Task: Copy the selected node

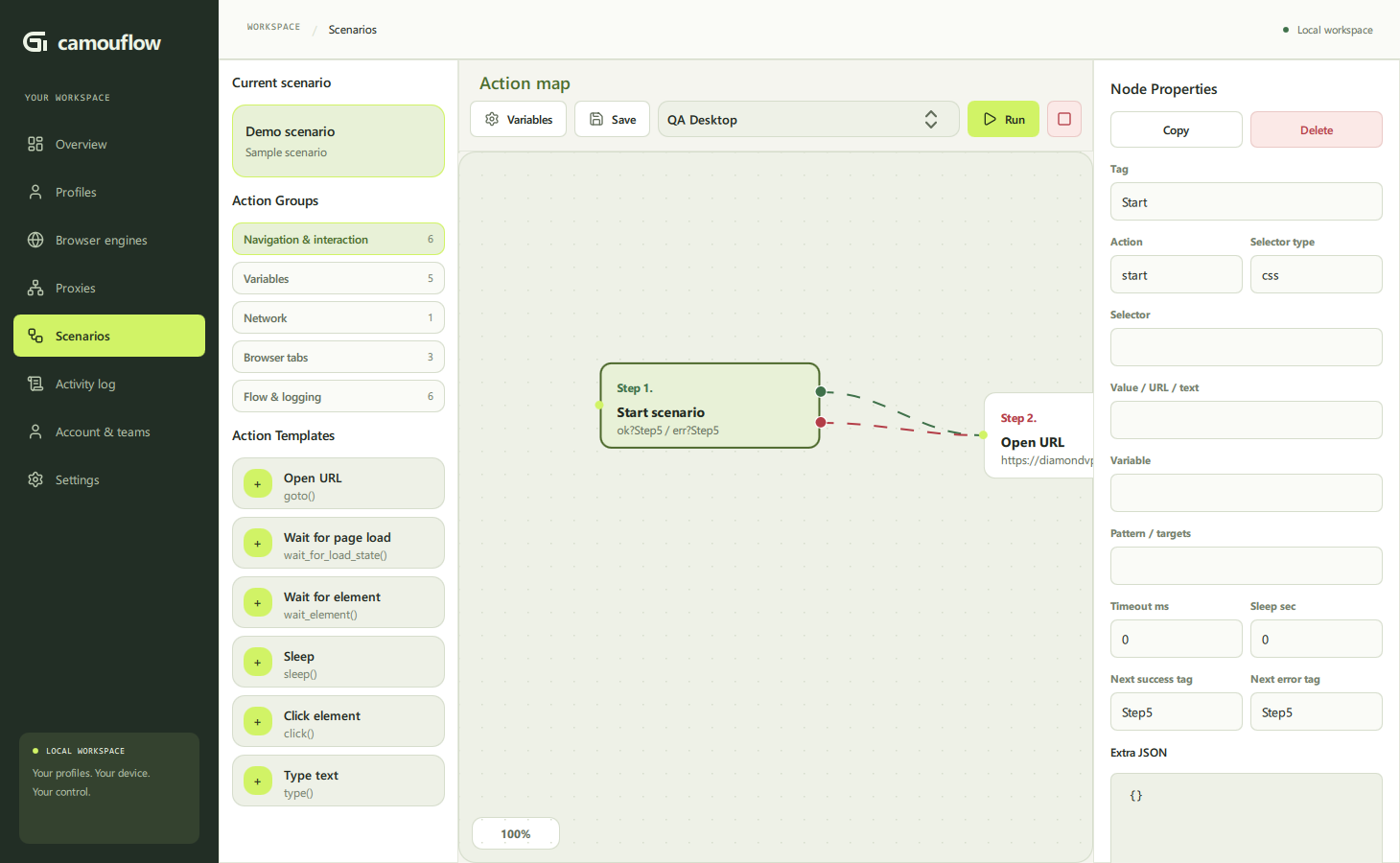Action: [x=1176, y=129]
